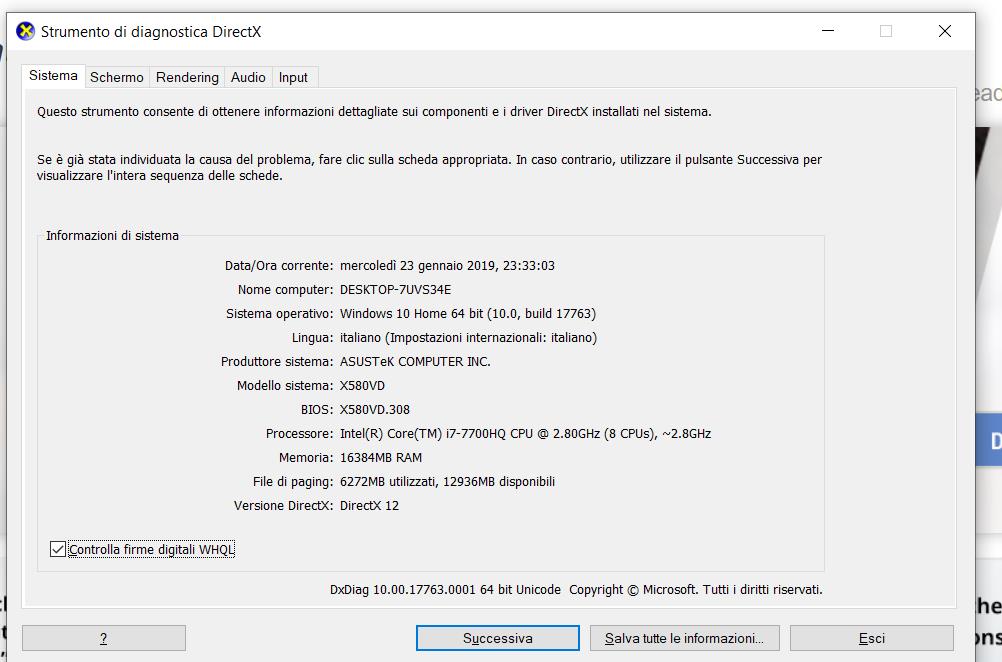Click the Data/Ora corrente label

point(279,265)
